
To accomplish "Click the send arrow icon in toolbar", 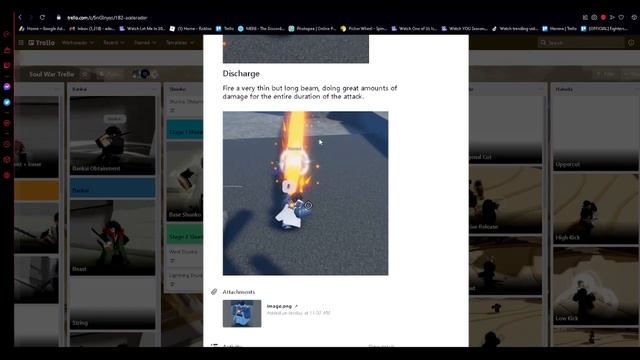I will [x=612, y=18].
